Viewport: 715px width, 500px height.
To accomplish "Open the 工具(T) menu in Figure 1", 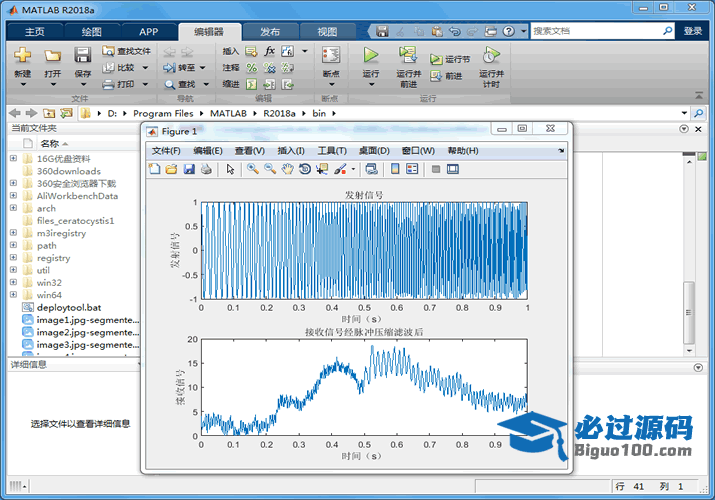I will (x=332, y=151).
